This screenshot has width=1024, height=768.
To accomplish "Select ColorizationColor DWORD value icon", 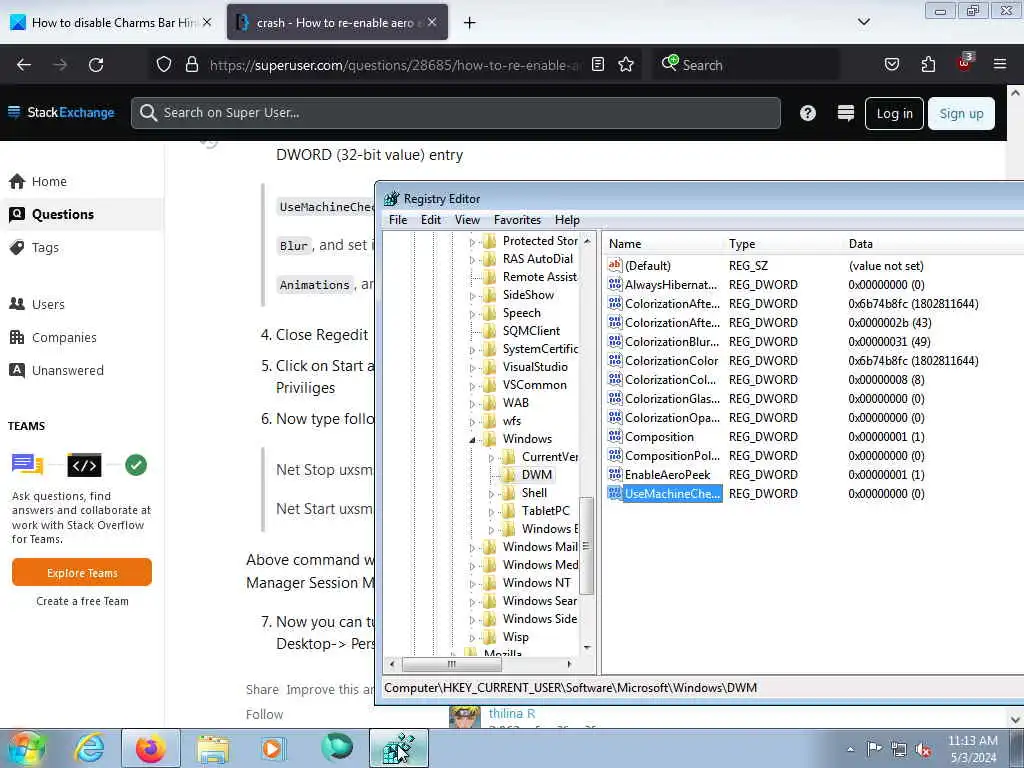I will [x=615, y=360].
